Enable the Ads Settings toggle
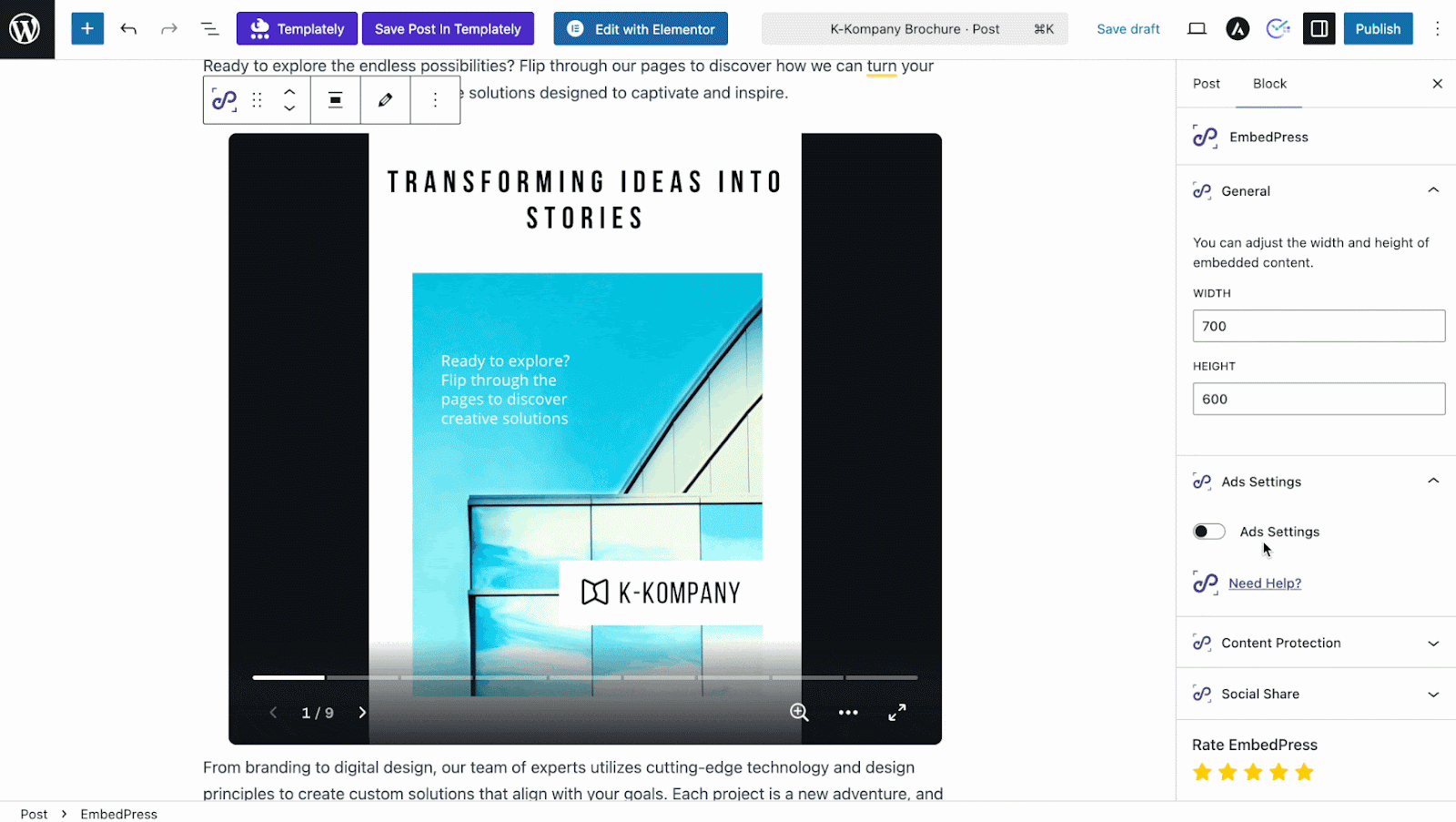Screen dimensions: 1456x822 1209,532
